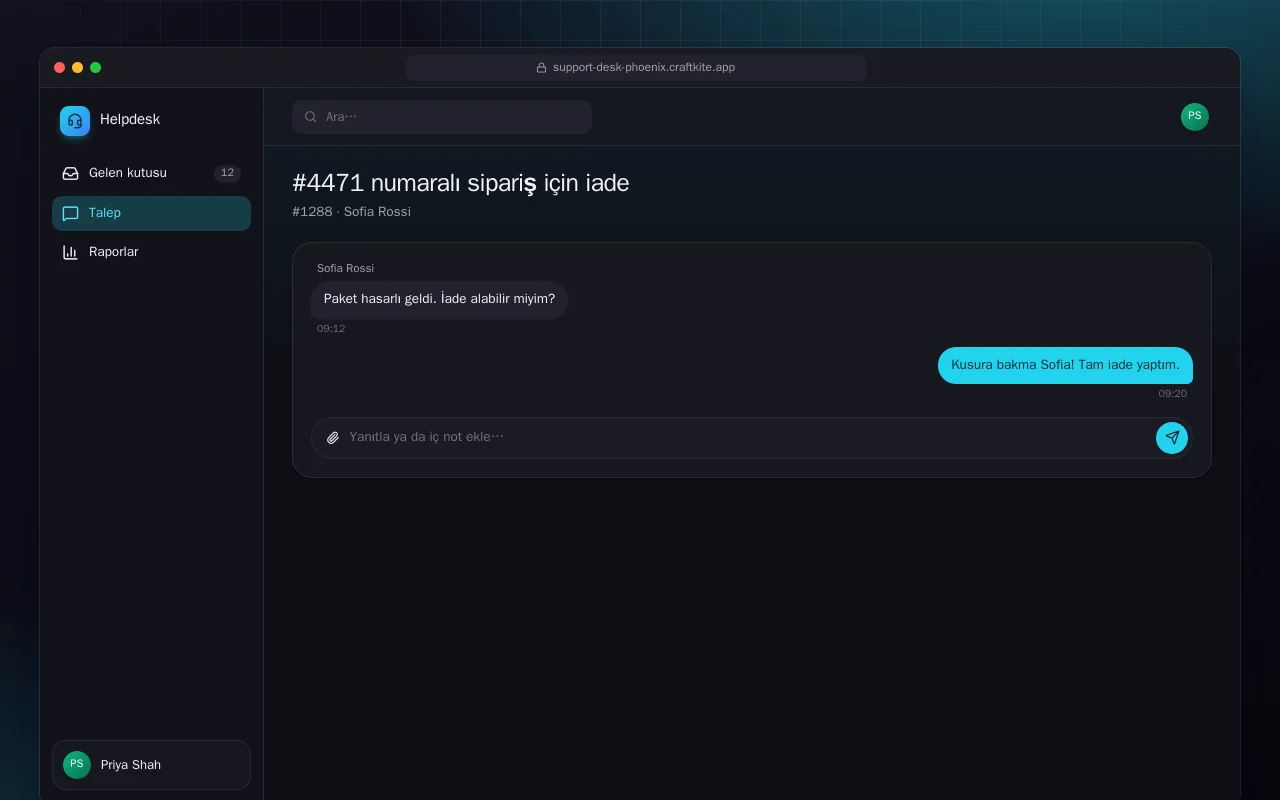Screen dimensions: 1280x800
Task: Click the ticket title '#4471 numaralı sipariş için iade'
Action: click(461, 183)
